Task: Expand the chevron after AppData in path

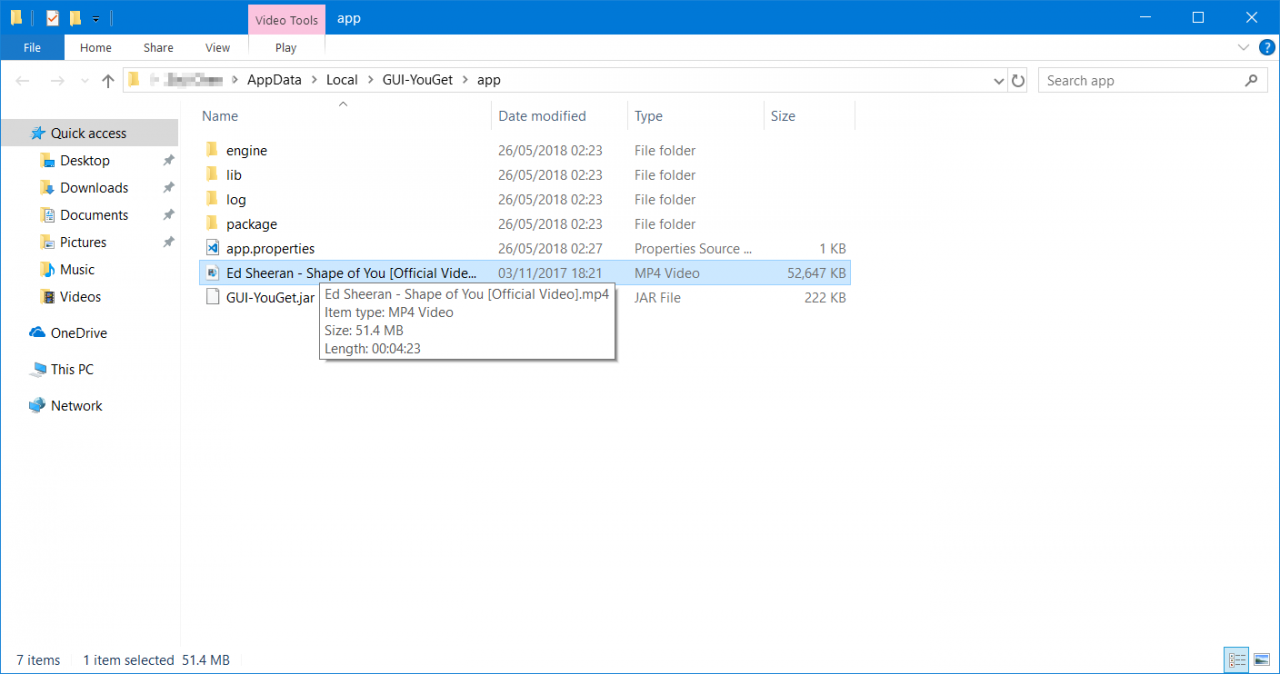Action: (314, 80)
